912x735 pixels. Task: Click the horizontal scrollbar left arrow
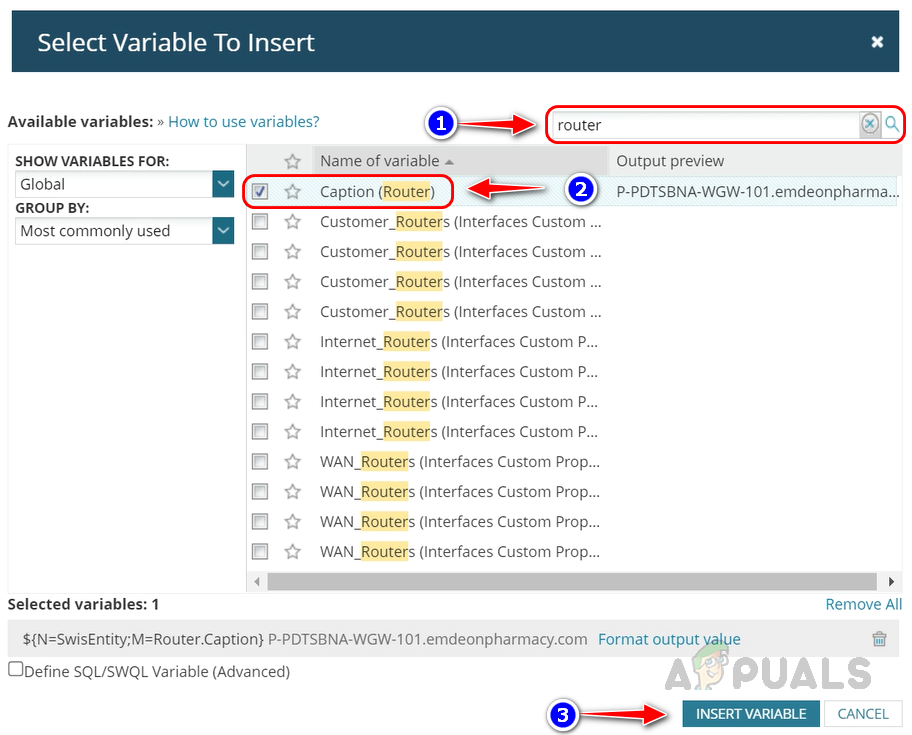pyautogui.click(x=257, y=581)
